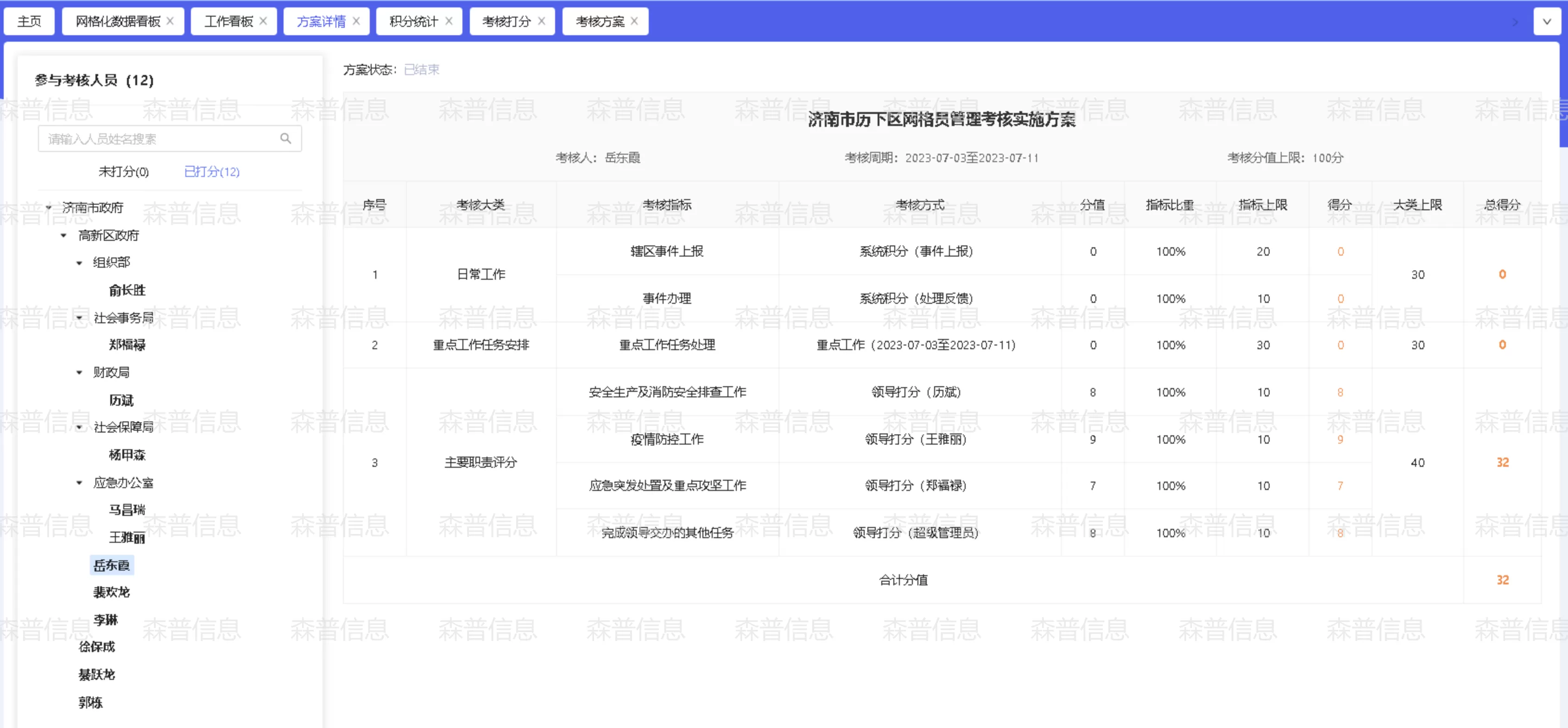The height and width of the screenshot is (728, 1568).
Task: Close the 工作看板 tab
Action: 263,21
